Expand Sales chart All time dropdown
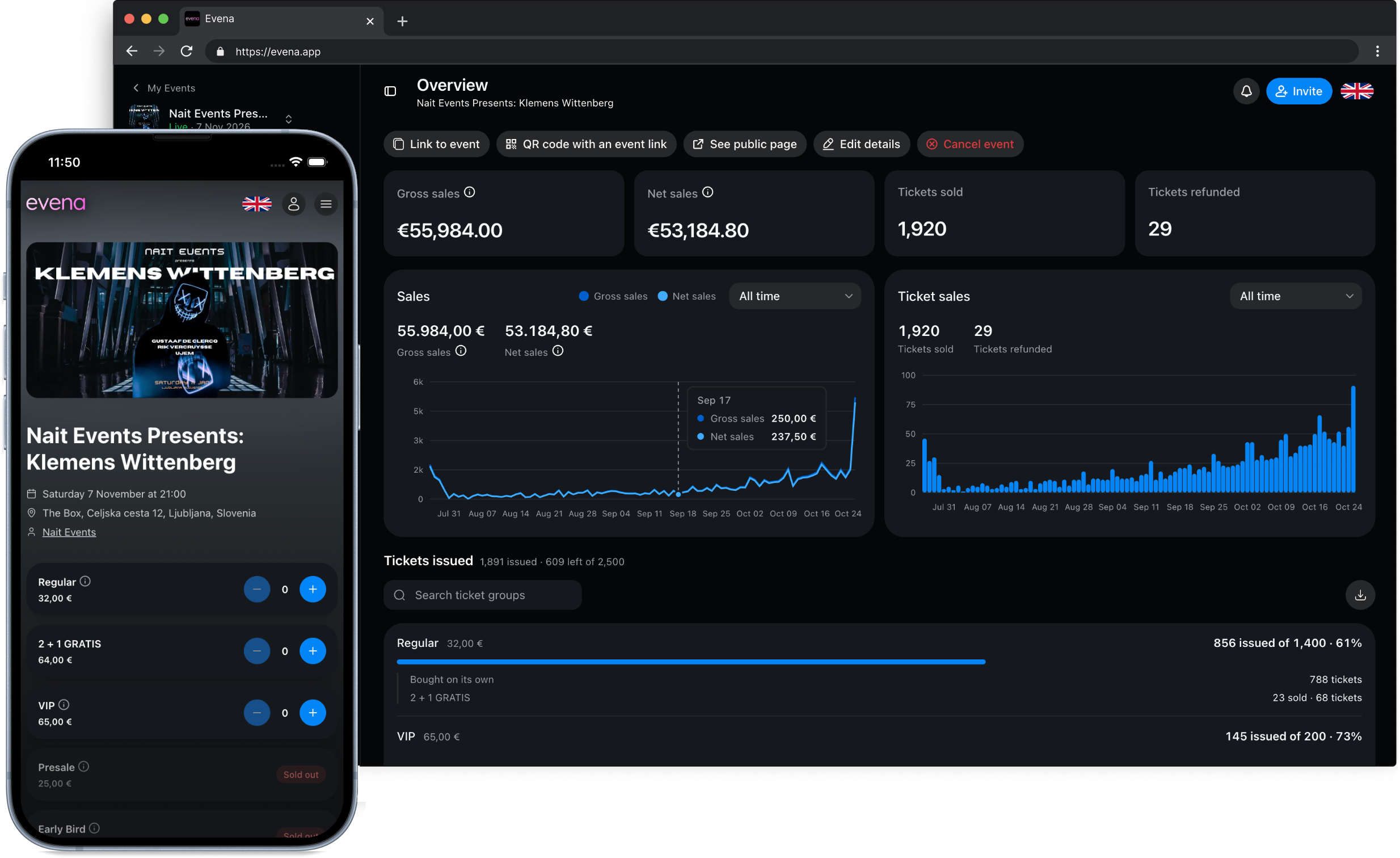 point(795,296)
